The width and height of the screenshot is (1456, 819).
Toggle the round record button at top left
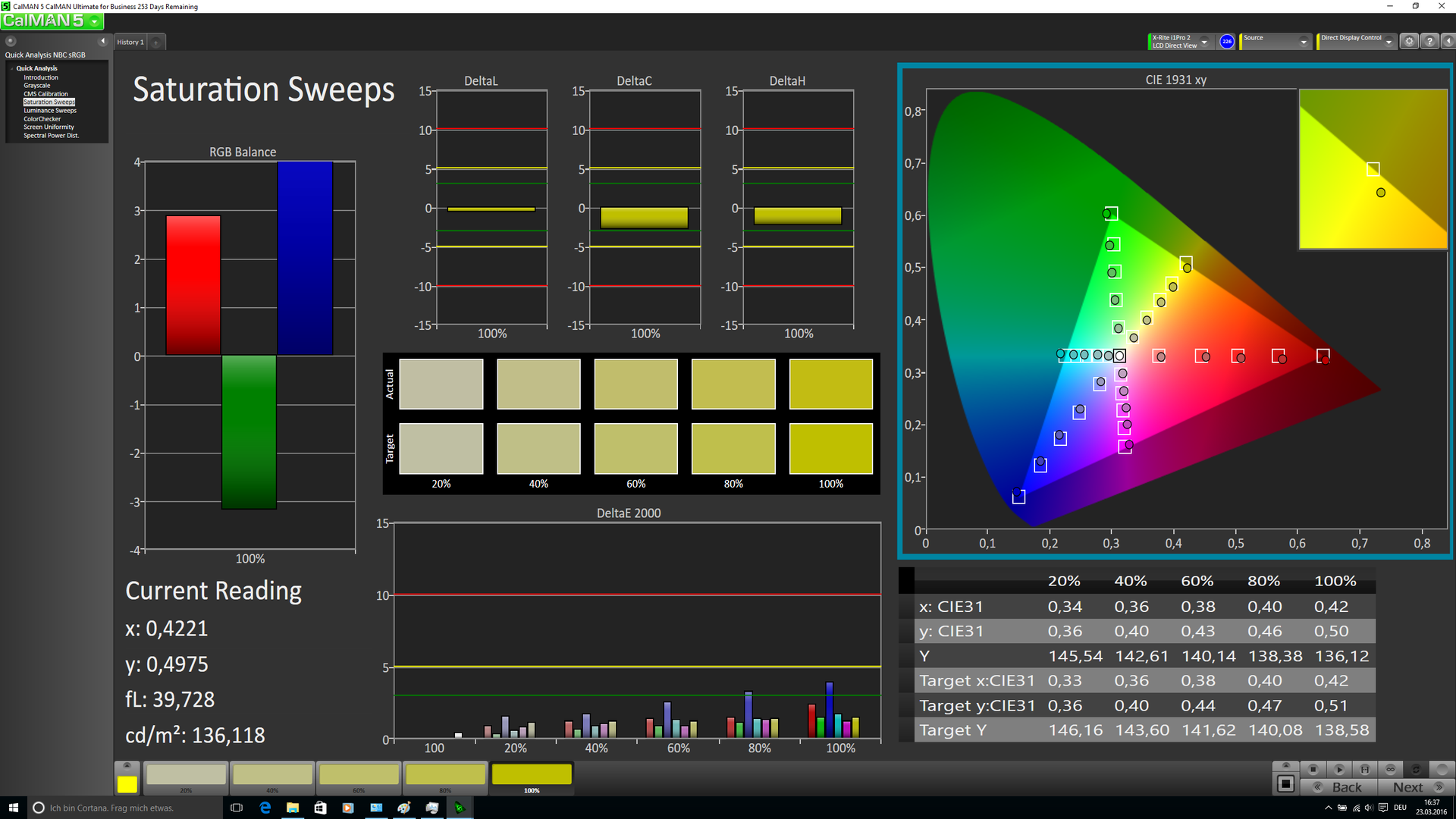(11, 41)
